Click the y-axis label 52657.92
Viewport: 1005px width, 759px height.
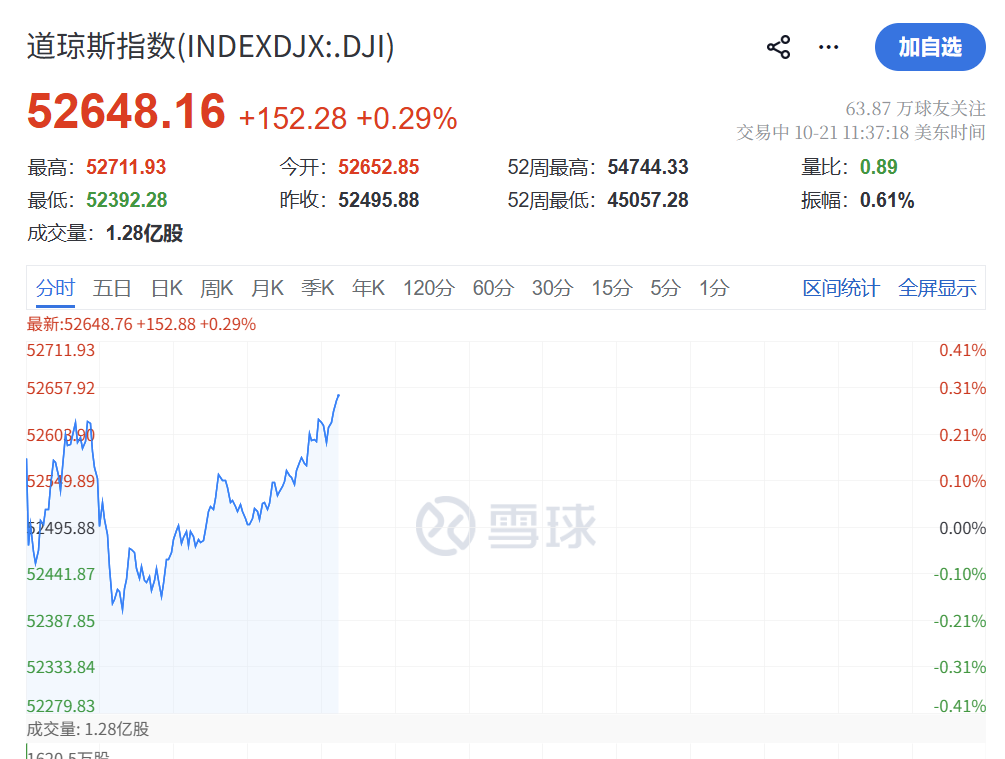[60, 388]
